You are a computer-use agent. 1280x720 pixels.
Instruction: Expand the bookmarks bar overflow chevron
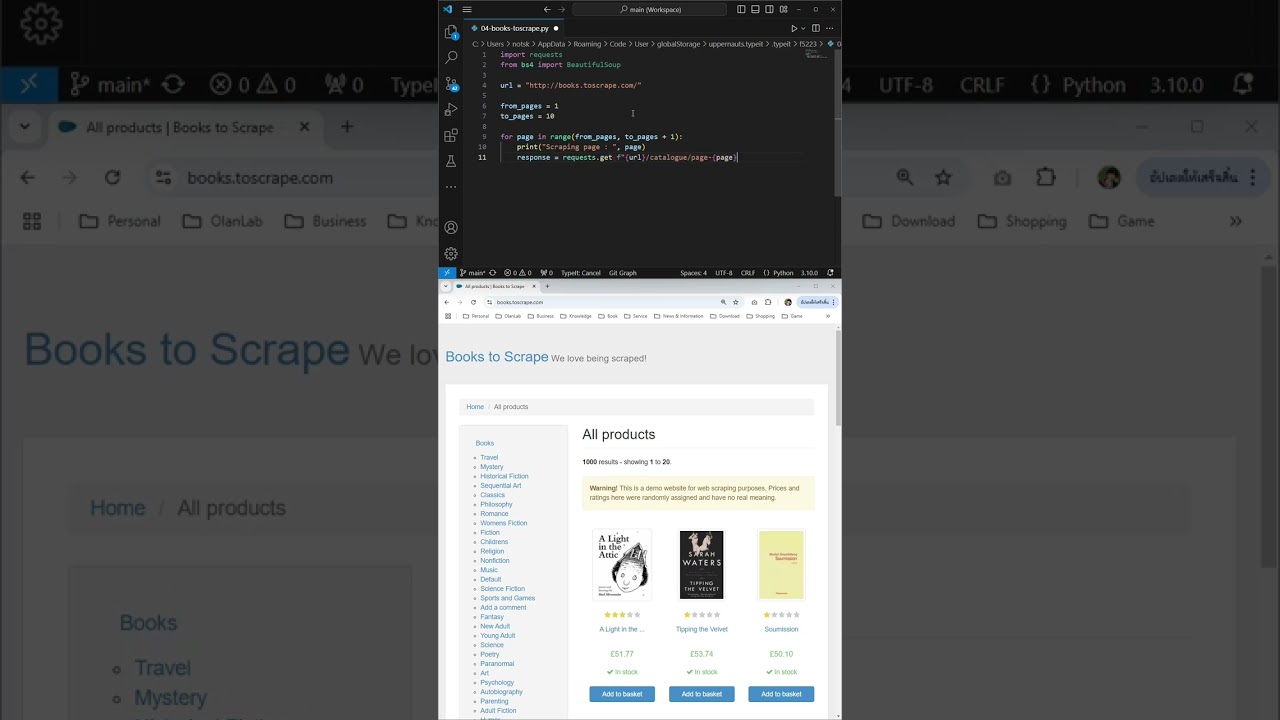point(827,316)
